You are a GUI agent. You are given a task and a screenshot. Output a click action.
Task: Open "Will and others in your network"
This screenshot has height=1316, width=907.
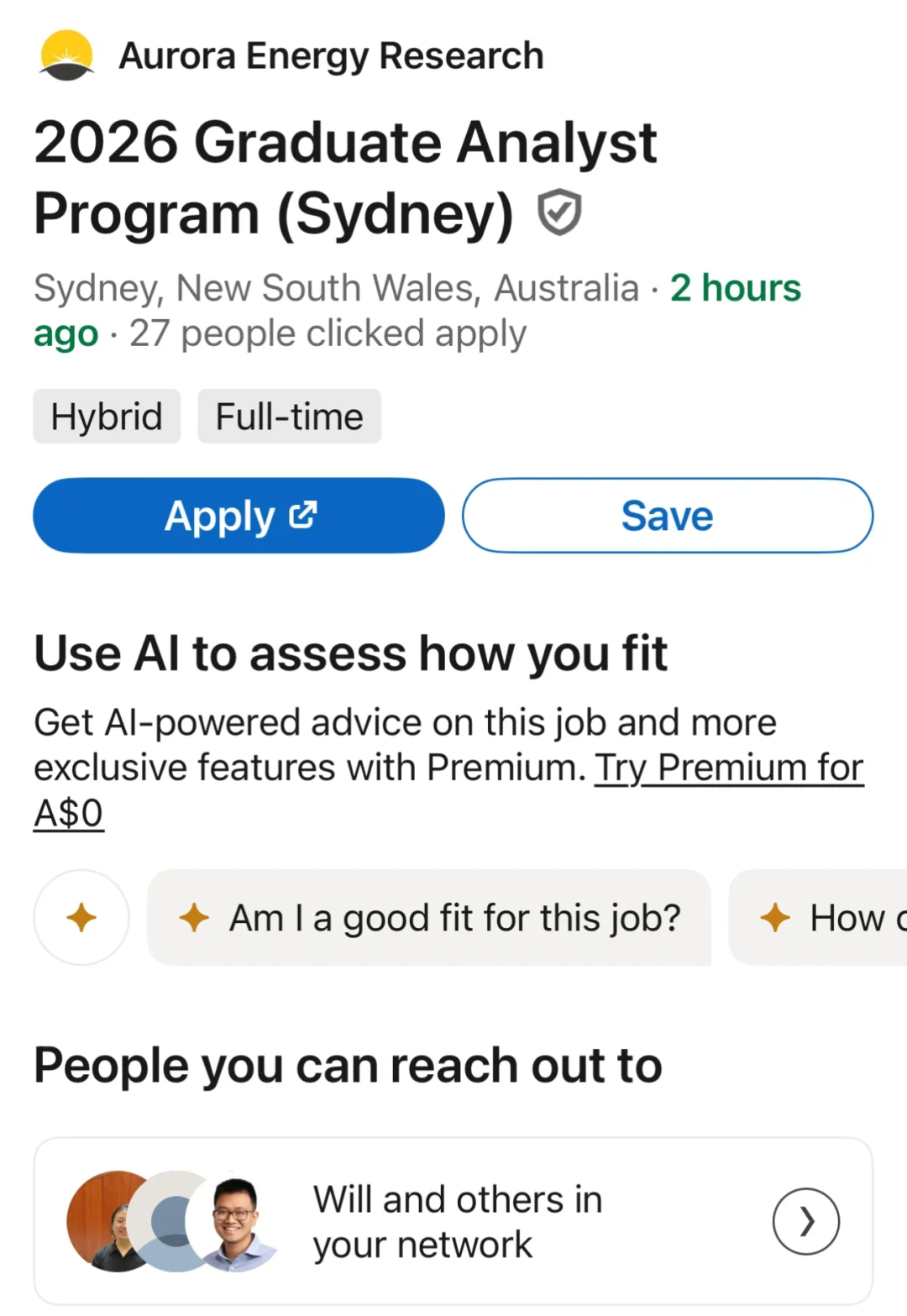point(458,1221)
